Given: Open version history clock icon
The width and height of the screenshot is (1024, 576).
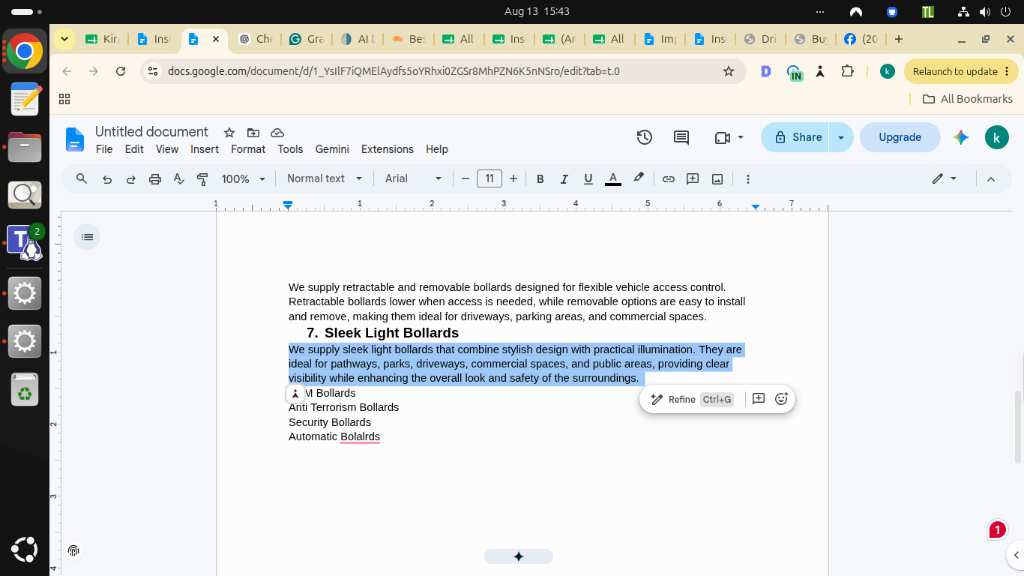Looking at the screenshot, I should click(644, 137).
